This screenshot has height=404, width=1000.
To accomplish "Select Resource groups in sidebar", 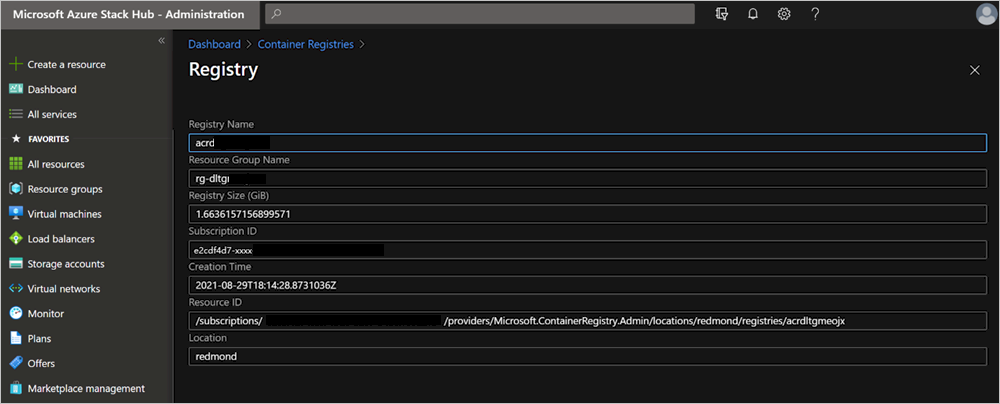I will 65,189.
